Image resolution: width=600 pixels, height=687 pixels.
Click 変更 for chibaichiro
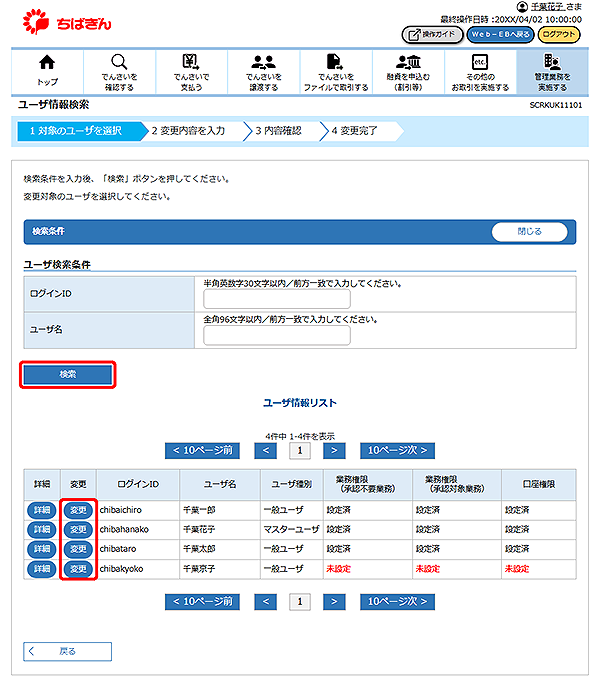click(x=78, y=510)
